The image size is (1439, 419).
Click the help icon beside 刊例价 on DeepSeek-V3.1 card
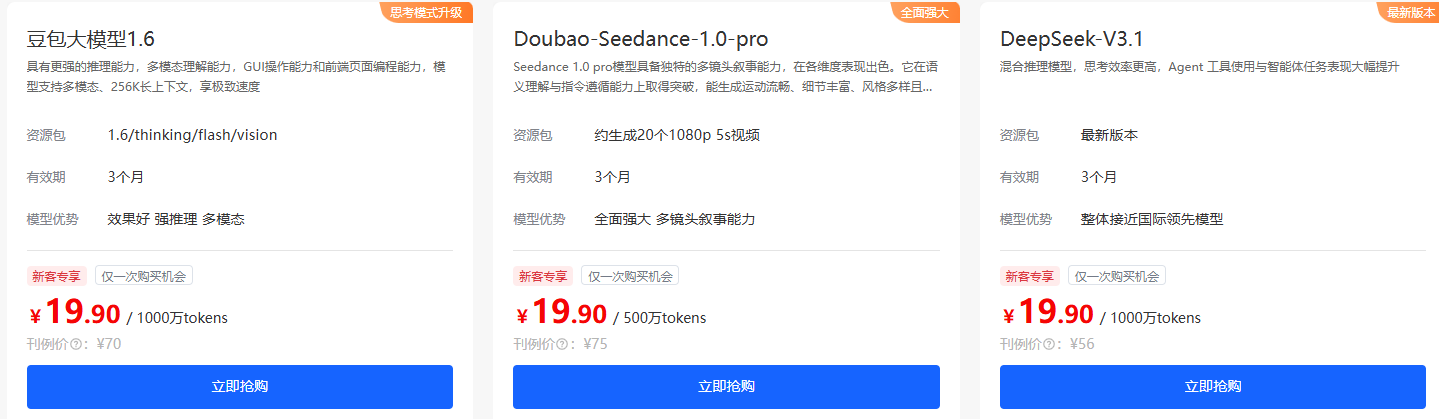pyautogui.click(x=1048, y=345)
